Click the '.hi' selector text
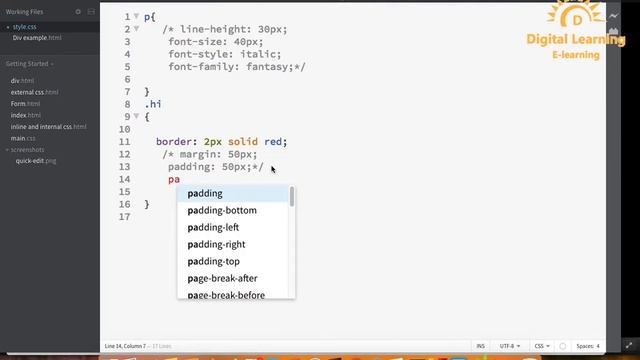This screenshot has width=640, height=360. 153,104
